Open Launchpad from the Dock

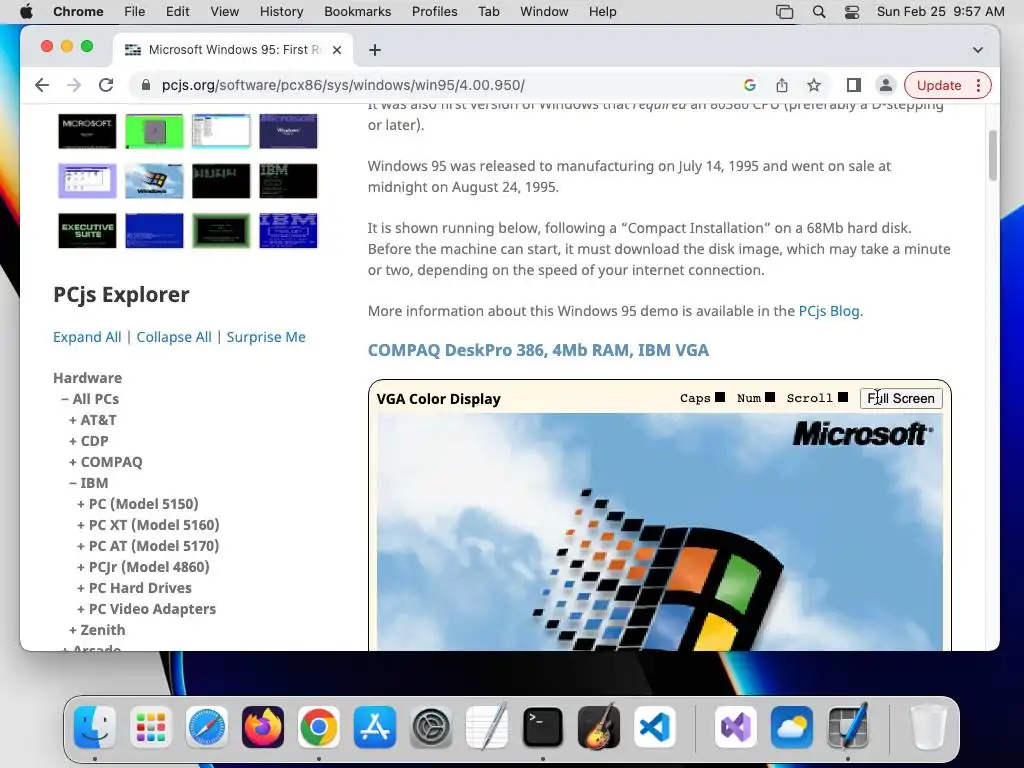pos(151,727)
